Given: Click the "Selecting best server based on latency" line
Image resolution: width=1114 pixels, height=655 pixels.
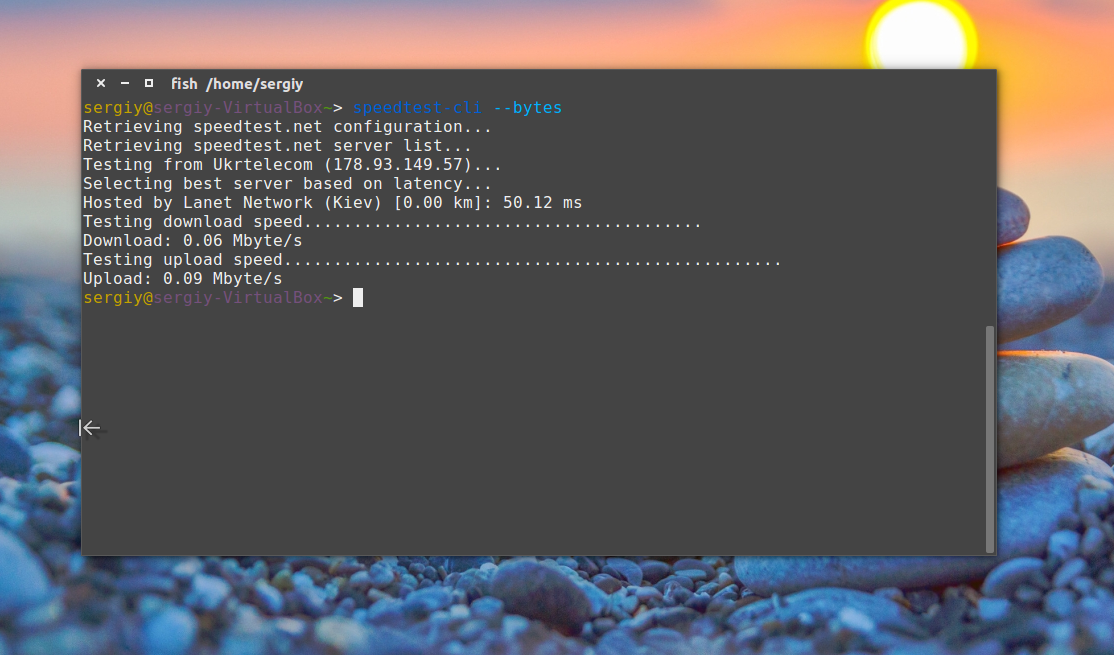Looking at the screenshot, I should click(x=287, y=184).
